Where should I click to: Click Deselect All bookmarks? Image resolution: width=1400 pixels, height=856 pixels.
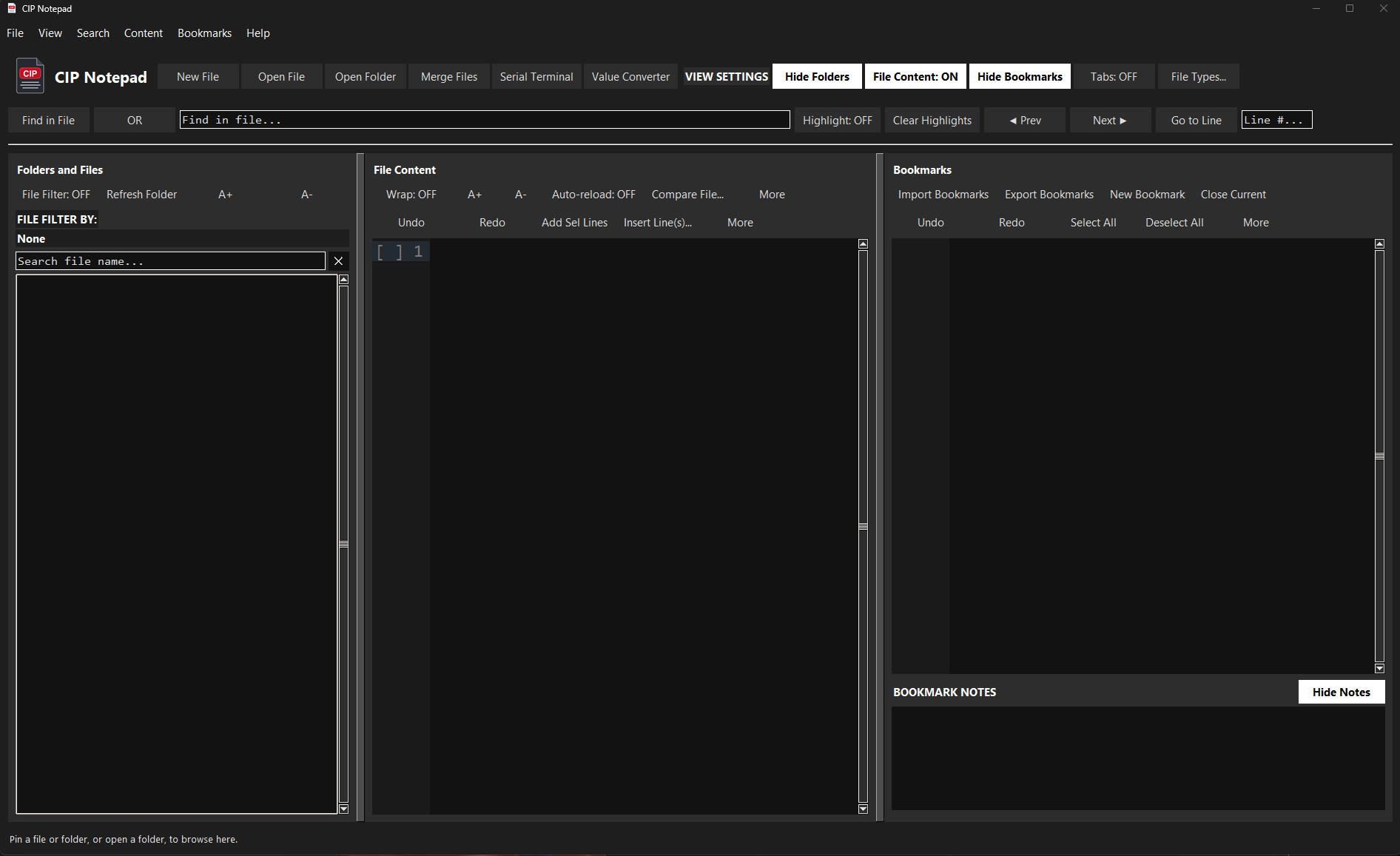tap(1175, 223)
